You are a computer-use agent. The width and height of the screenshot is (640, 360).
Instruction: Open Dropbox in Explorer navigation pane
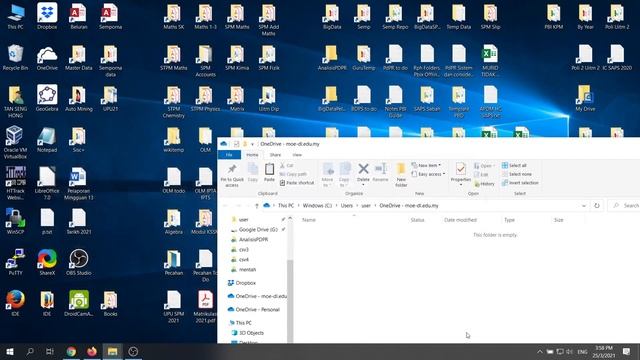(242, 283)
